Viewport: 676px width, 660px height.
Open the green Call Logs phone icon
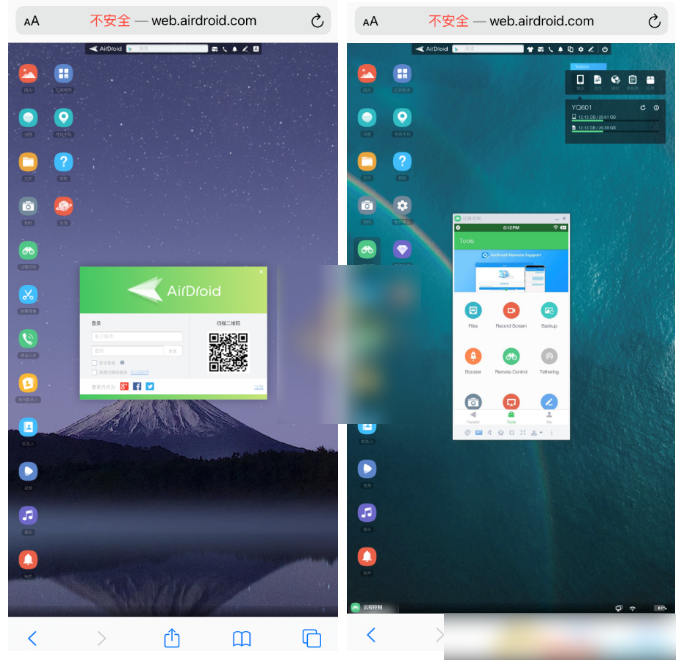coord(28,339)
